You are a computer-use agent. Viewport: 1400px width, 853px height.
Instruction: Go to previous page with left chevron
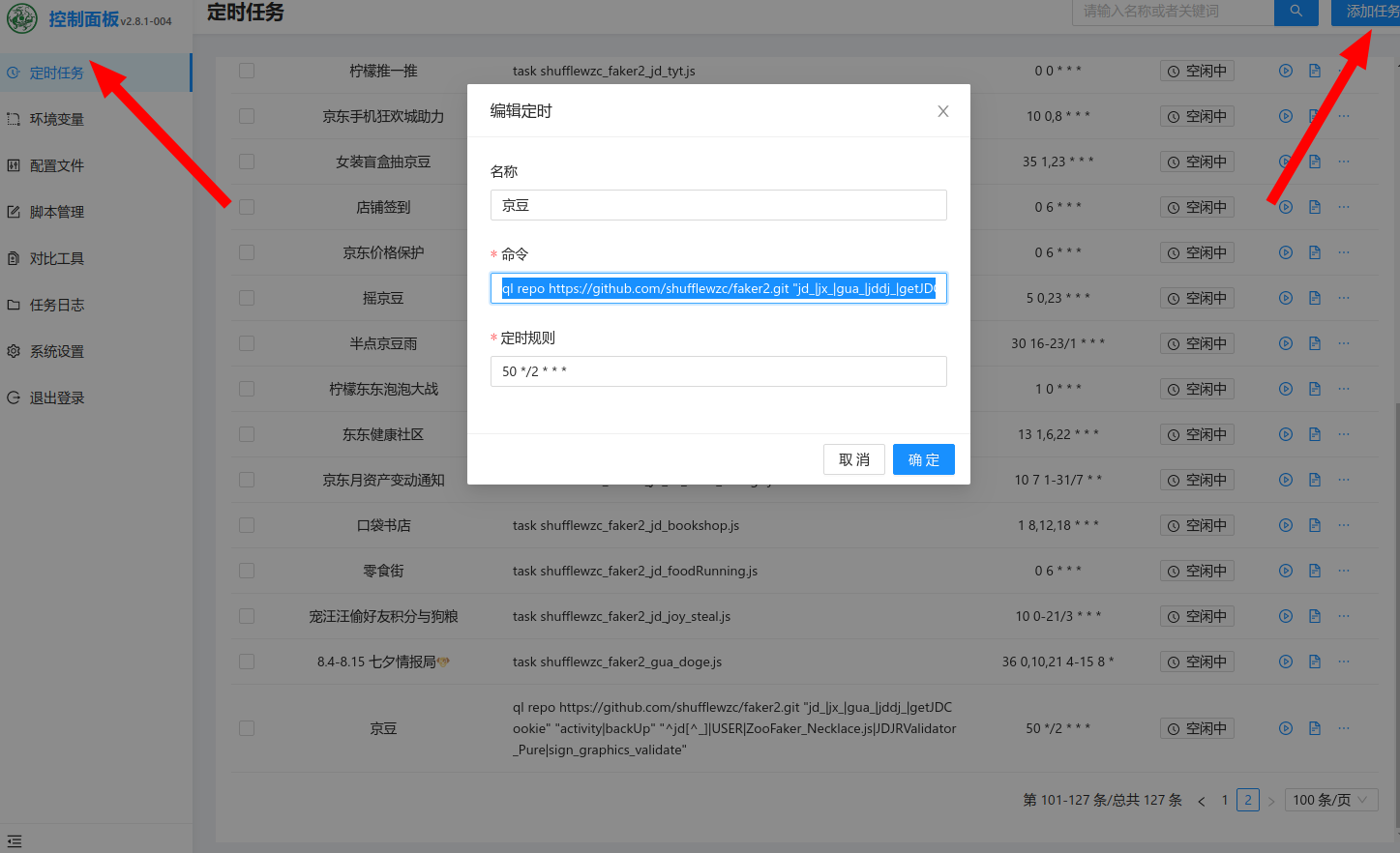pyautogui.click(x=1202, y=801)
